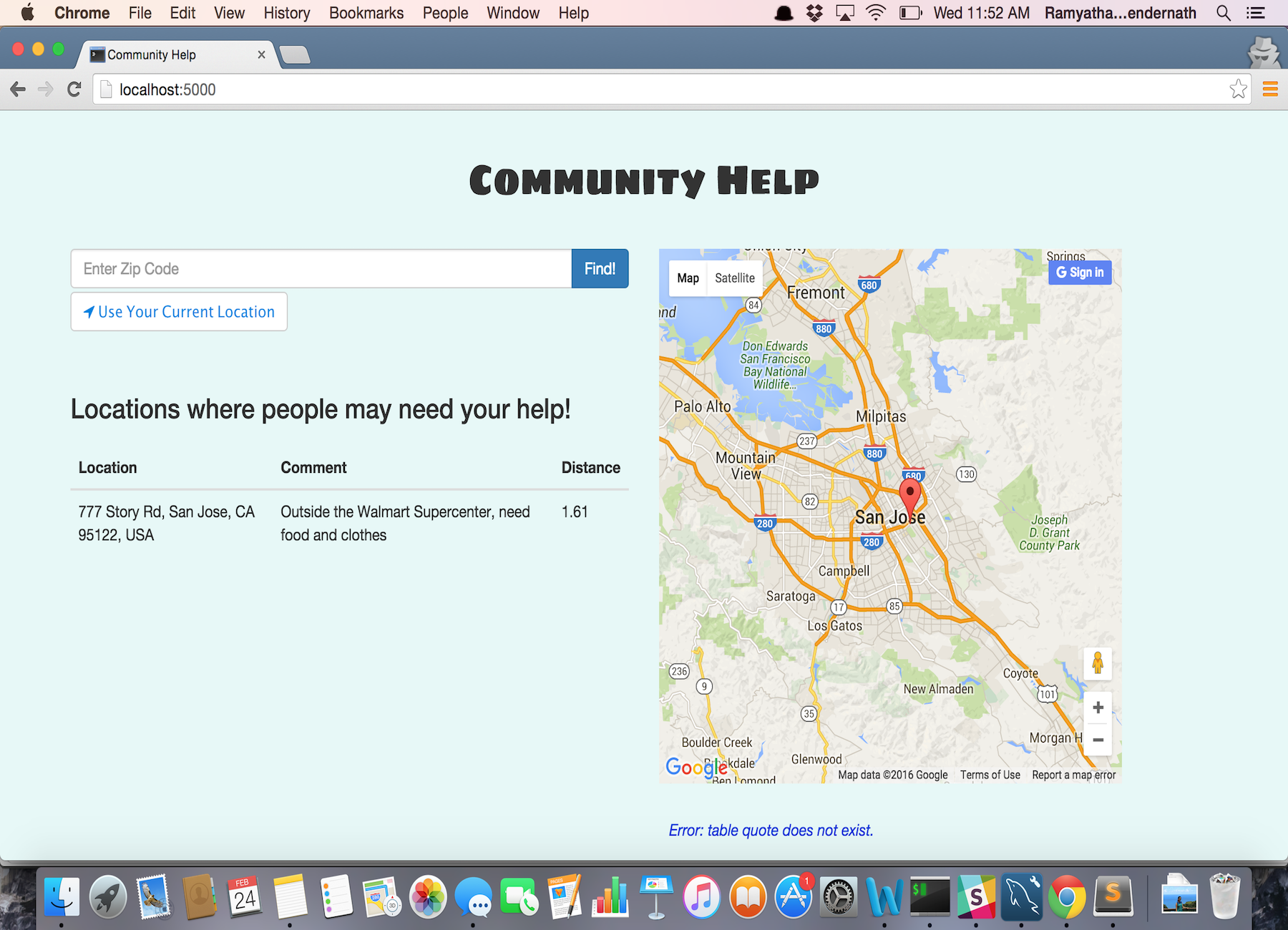
Task: Click the 1.61 distance value
Action: pos(575,511)
